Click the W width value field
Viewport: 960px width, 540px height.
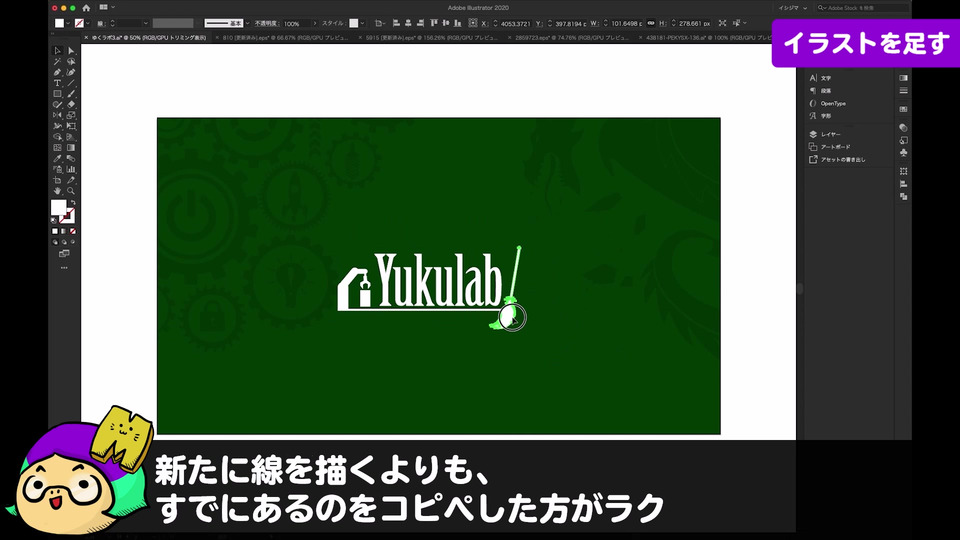click(x=626, y=23)
